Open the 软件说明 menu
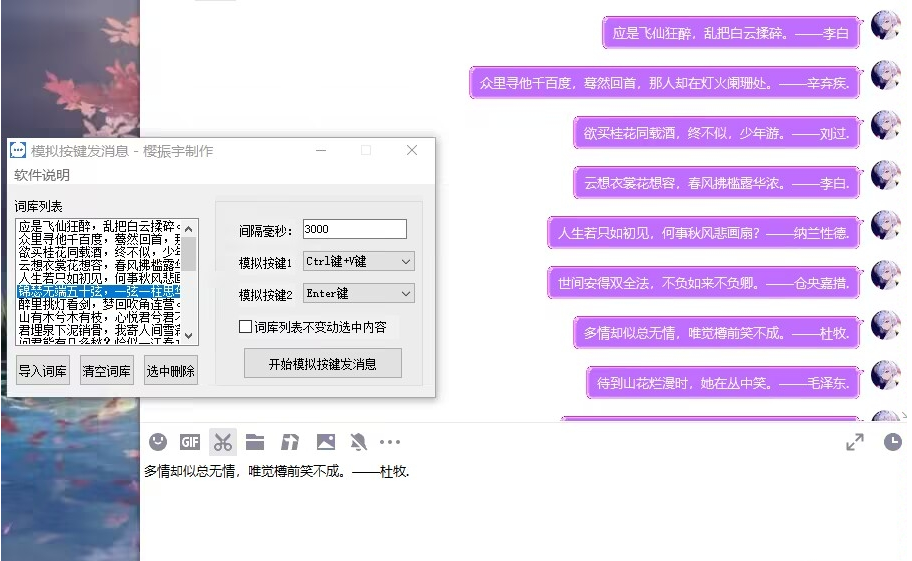 click(42, 175)
